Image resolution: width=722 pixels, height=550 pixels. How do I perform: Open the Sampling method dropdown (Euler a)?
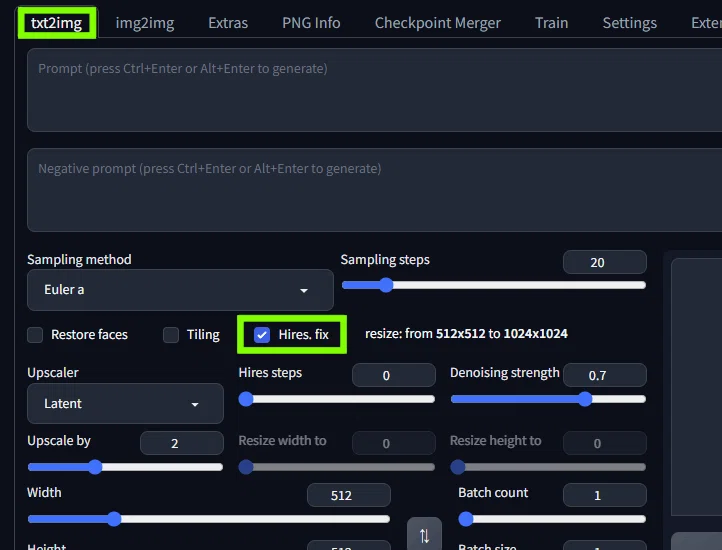(x=180, y=290)
